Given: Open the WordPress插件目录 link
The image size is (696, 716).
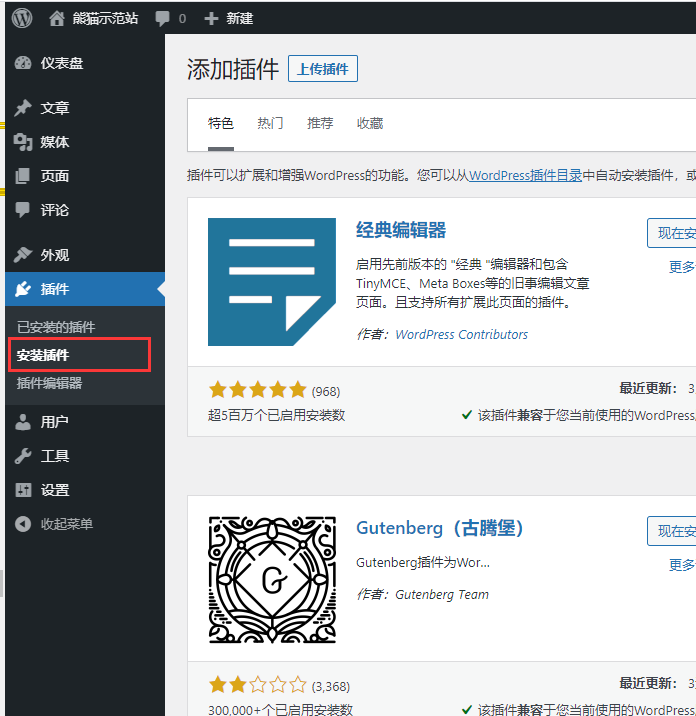Looking at the screenshot, I should 525,175.
